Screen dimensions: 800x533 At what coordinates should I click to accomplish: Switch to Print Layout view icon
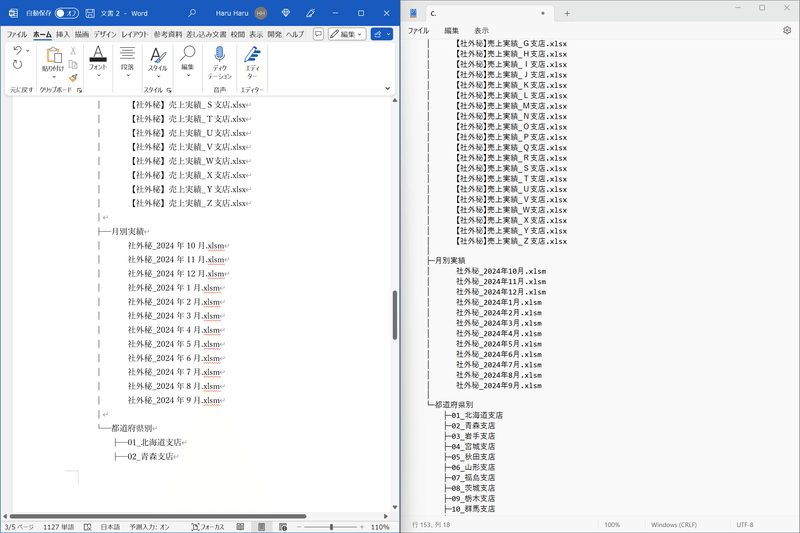coord(261,527)
